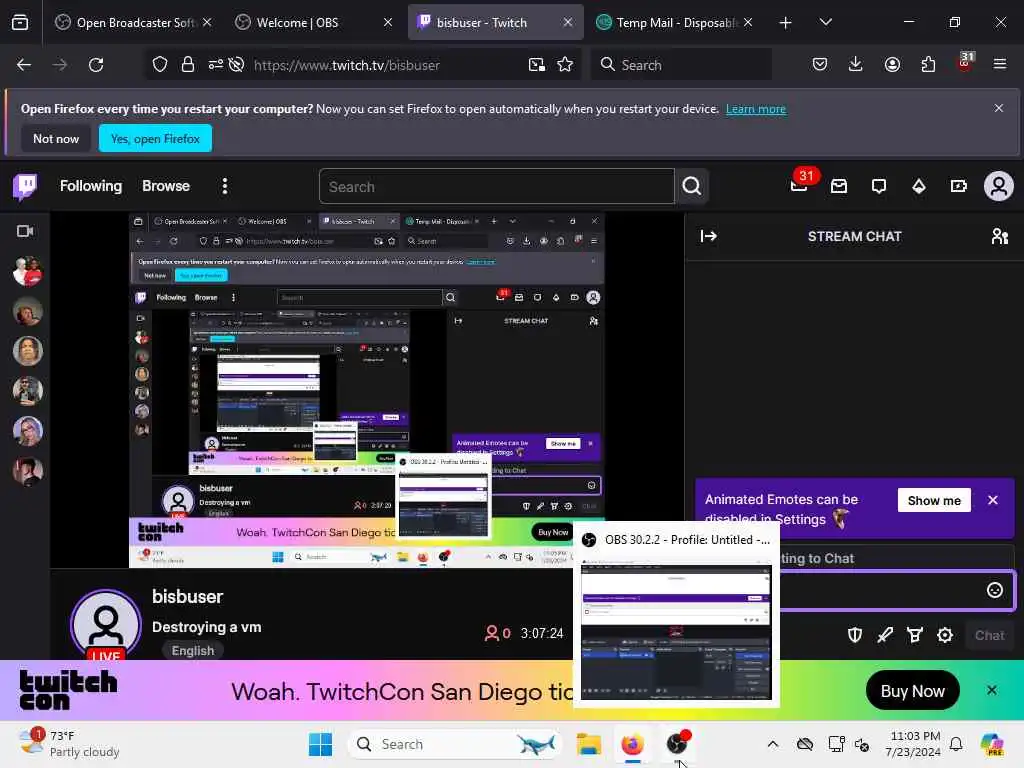This screenshot has width=1024, height=768.
Task: Open the chat community users list
Action: [1000, 236]
